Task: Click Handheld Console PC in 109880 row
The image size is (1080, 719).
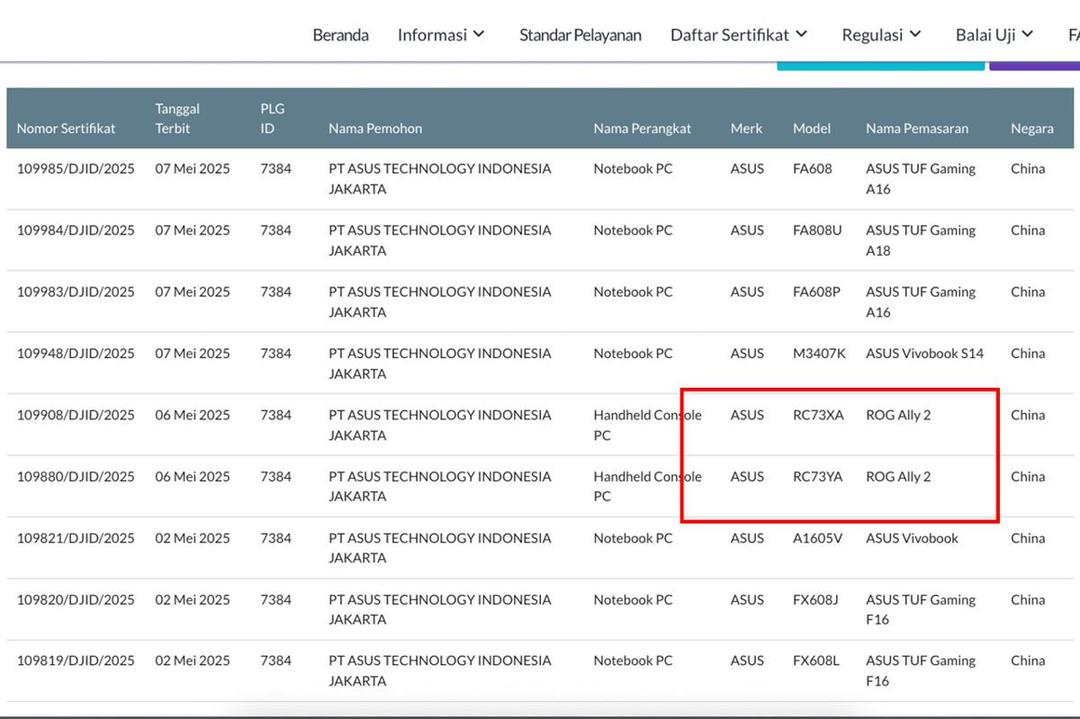Action: [647, 486]
